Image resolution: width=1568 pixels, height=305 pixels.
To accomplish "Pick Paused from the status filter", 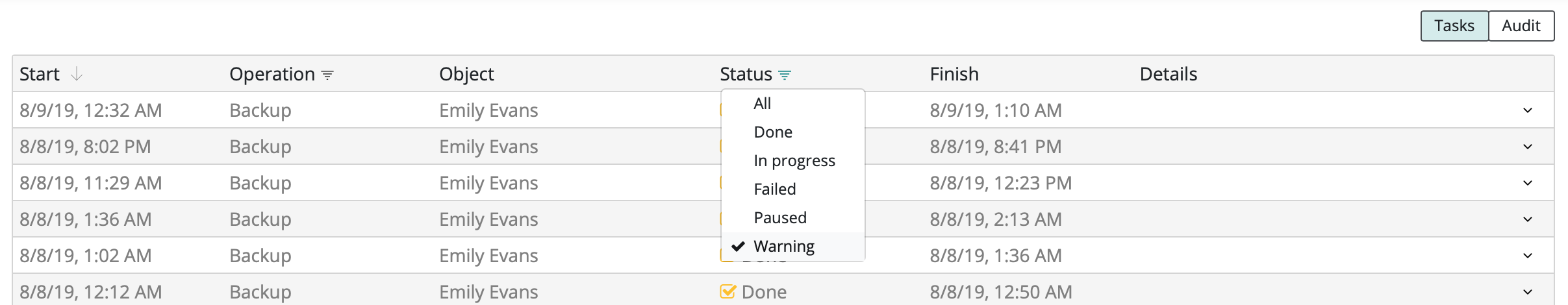I will pos(779,218).
